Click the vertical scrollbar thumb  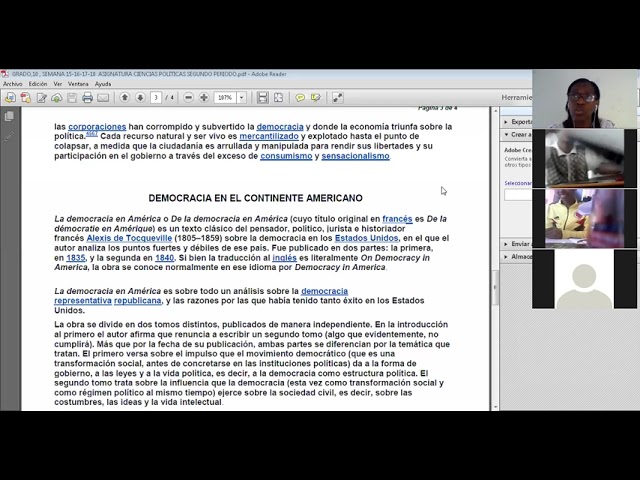(496, 287)
